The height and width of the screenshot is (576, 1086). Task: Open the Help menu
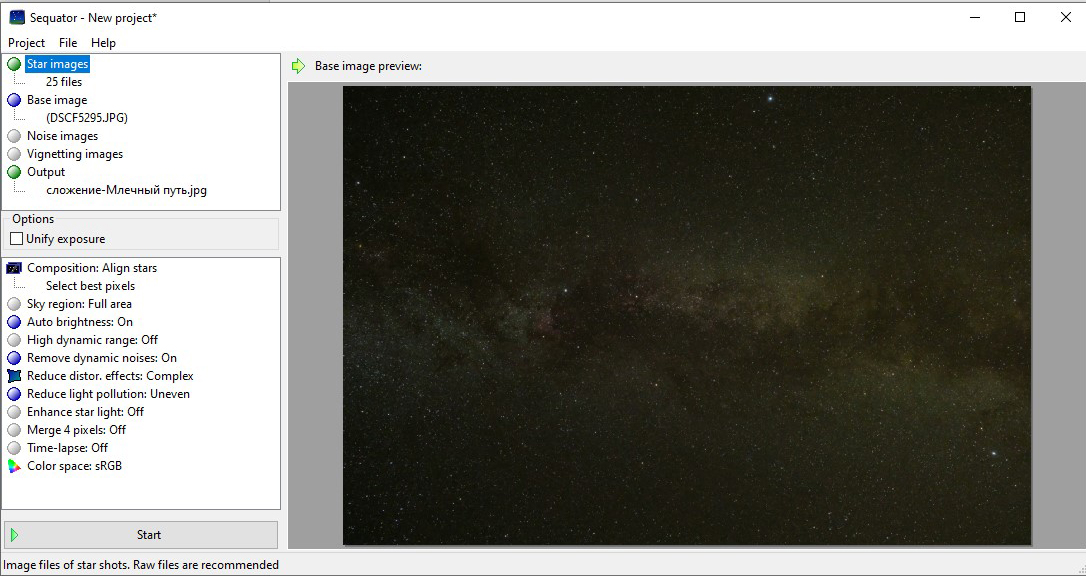[103, 43]
